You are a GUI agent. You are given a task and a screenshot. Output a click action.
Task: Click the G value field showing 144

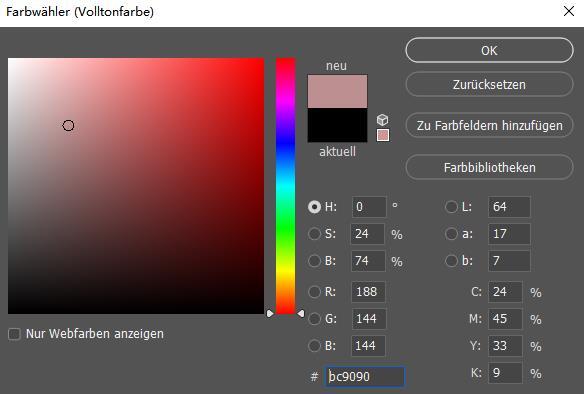tap(369, 319)
